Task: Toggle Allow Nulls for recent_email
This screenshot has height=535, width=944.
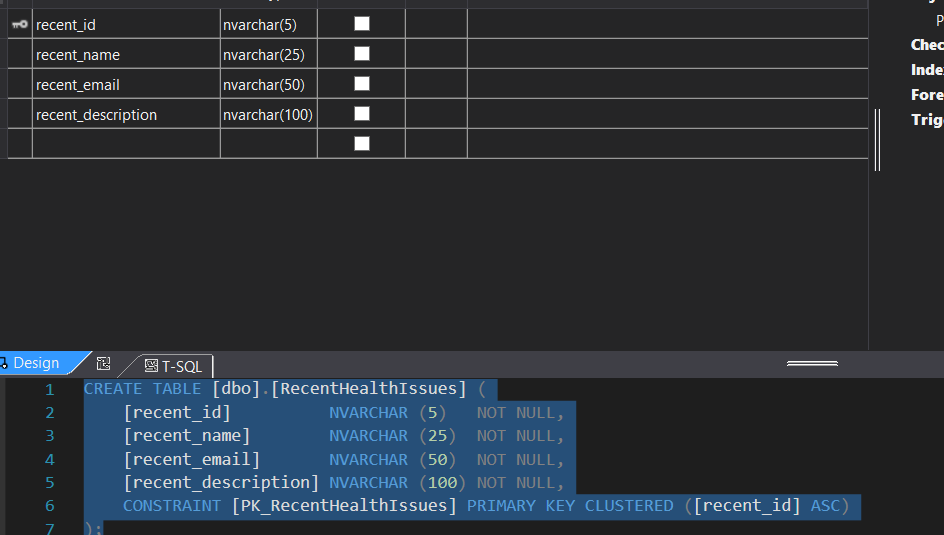Action: click(362, 84)
